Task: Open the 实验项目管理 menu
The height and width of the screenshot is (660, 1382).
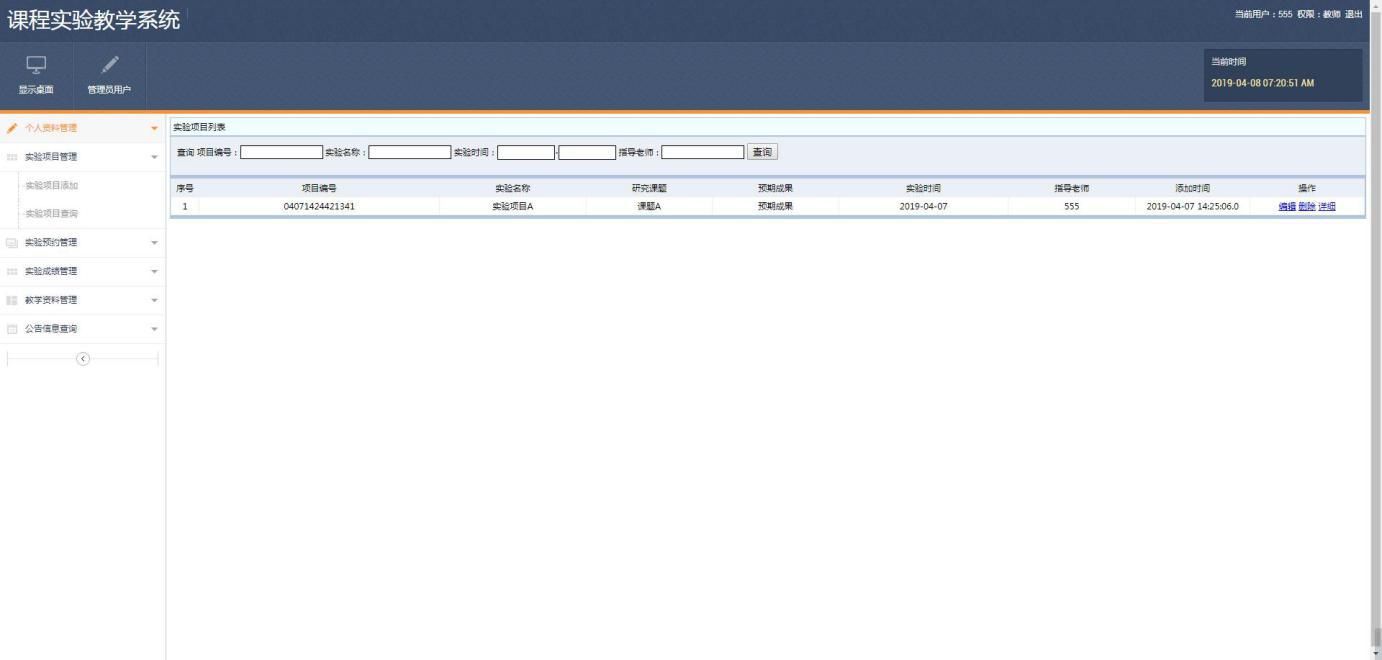Action: click(83, 157)
